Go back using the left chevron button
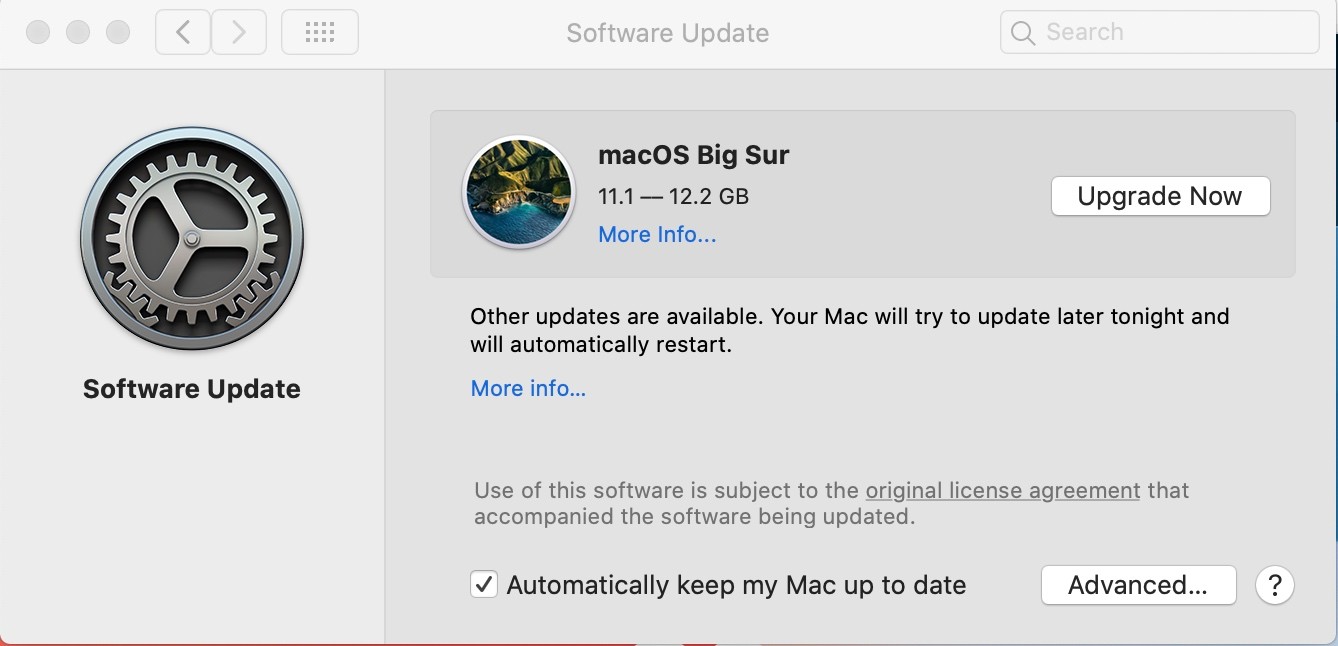The image size is (1338, 646). [183, 32]
